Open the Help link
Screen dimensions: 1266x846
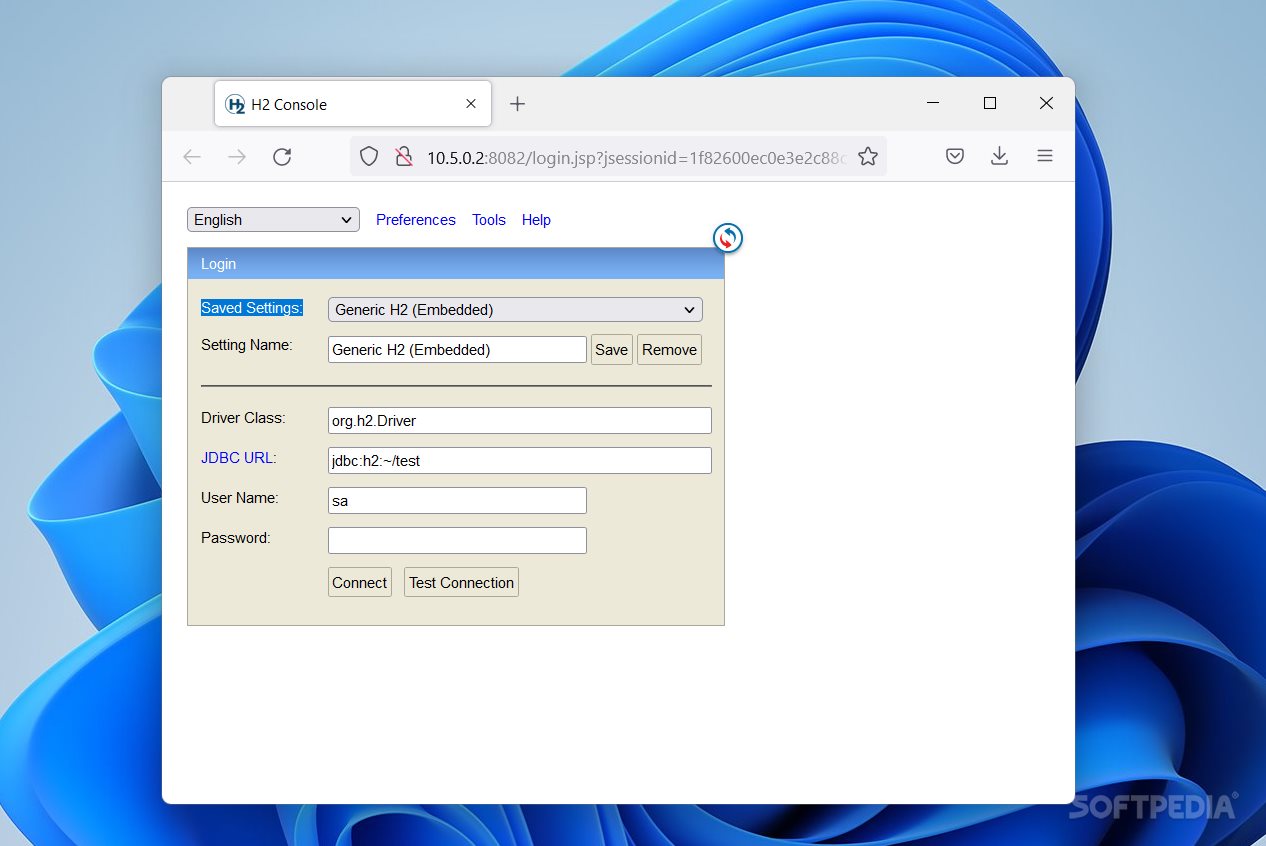(536, 220)
